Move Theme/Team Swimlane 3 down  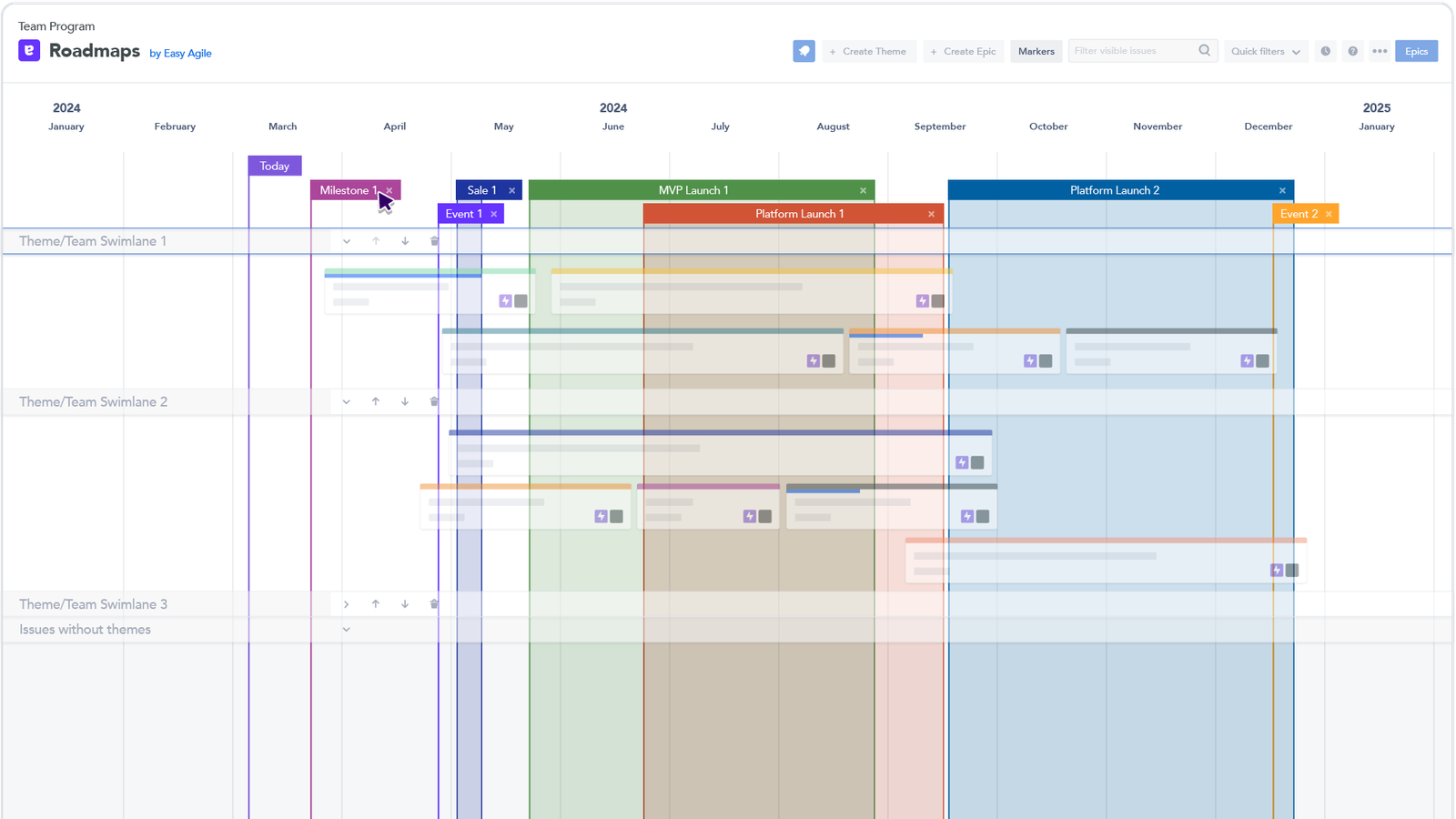click(x=405, y=604)
